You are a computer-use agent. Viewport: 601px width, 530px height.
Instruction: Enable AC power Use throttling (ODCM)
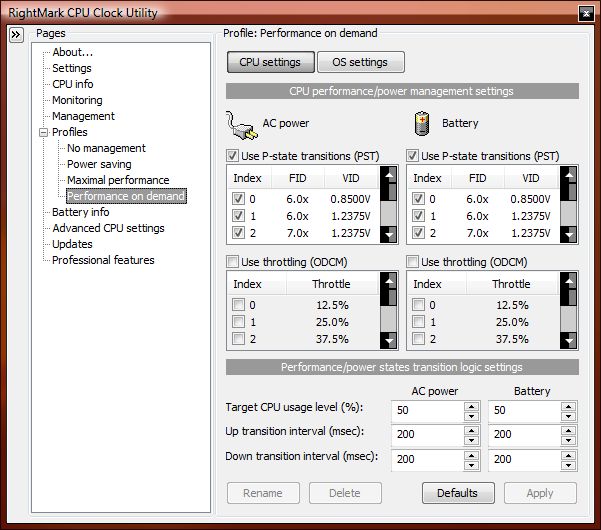pos(232,262)
